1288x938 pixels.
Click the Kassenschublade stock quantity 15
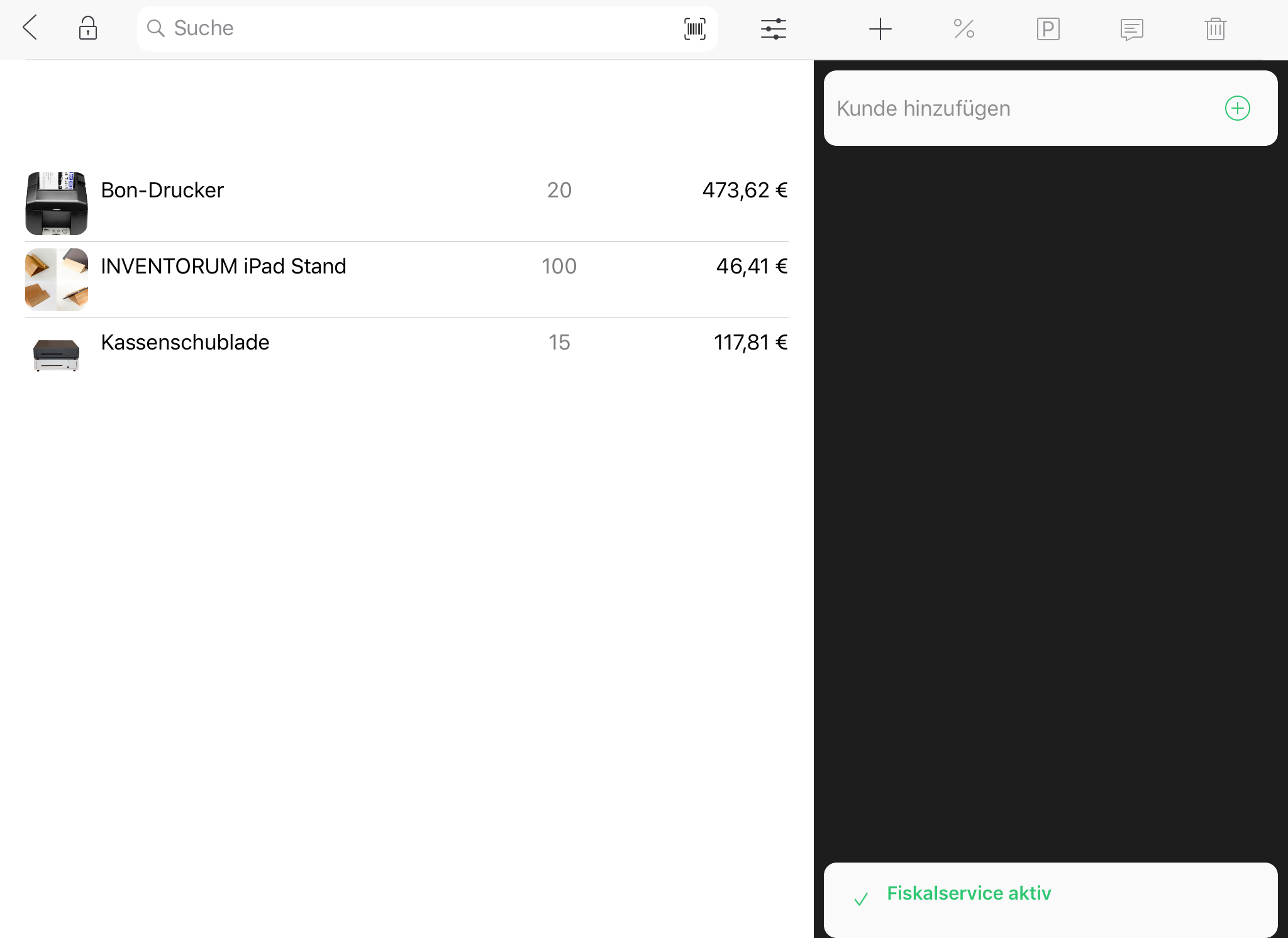pos(559,342)
